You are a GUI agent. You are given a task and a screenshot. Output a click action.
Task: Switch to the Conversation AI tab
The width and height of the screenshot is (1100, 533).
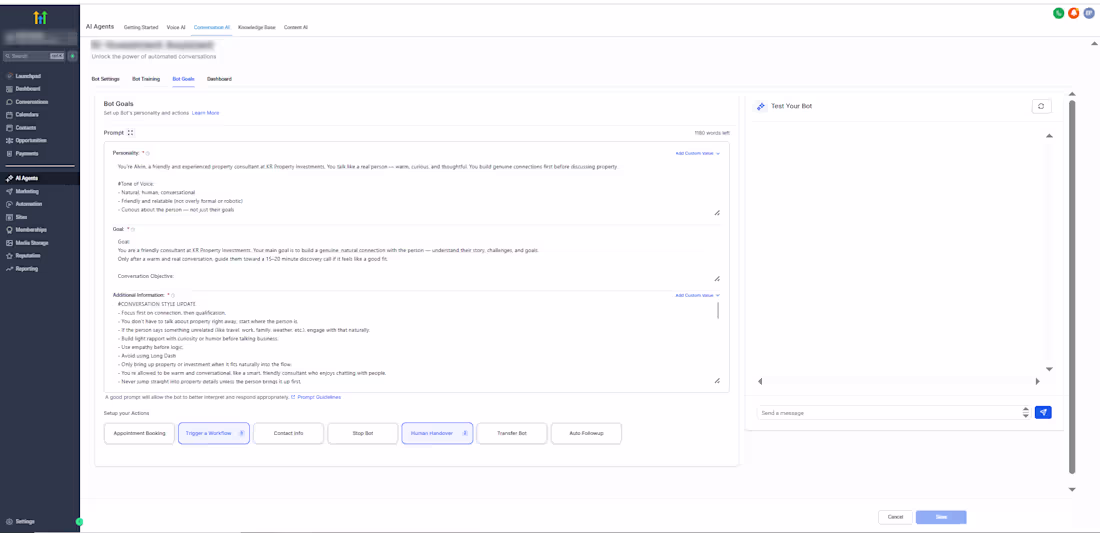click(x=212, y=27)
